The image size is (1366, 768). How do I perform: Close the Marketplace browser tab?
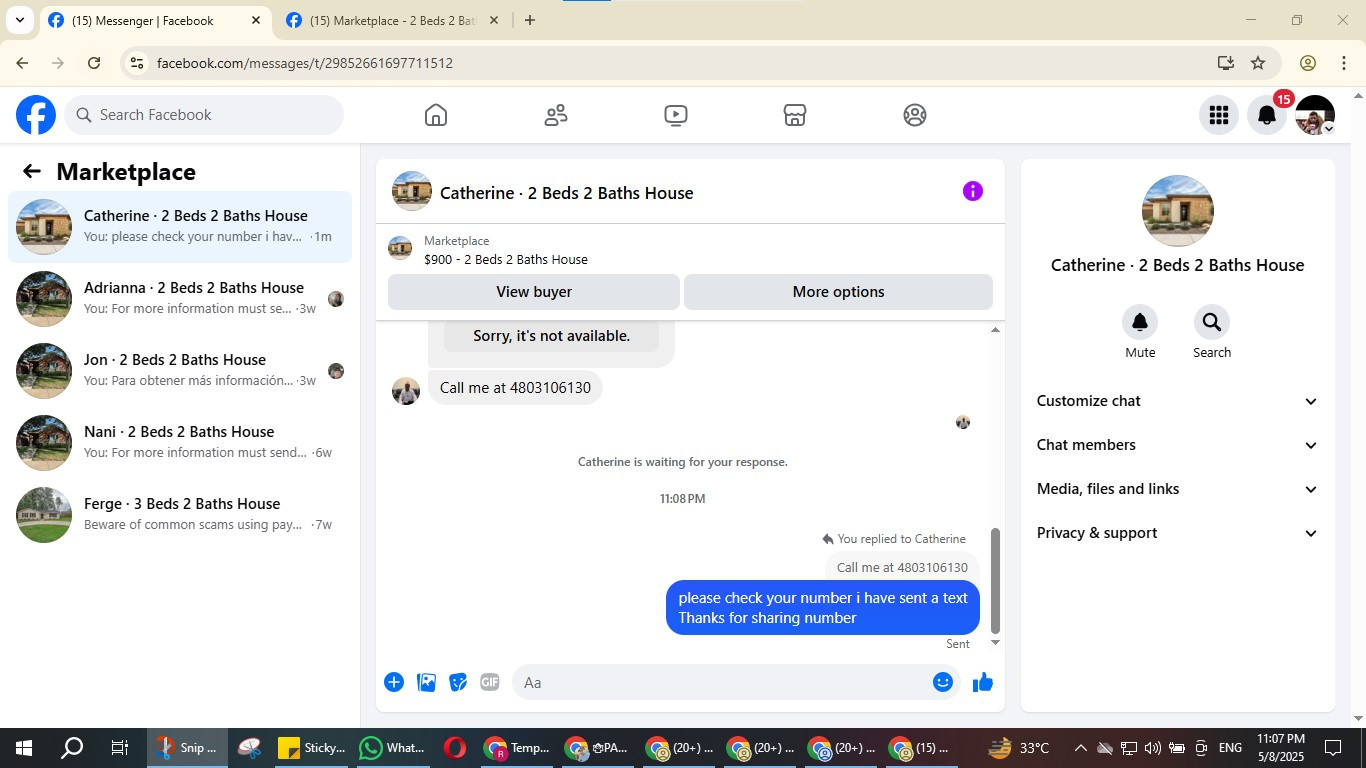click(493, 21)
